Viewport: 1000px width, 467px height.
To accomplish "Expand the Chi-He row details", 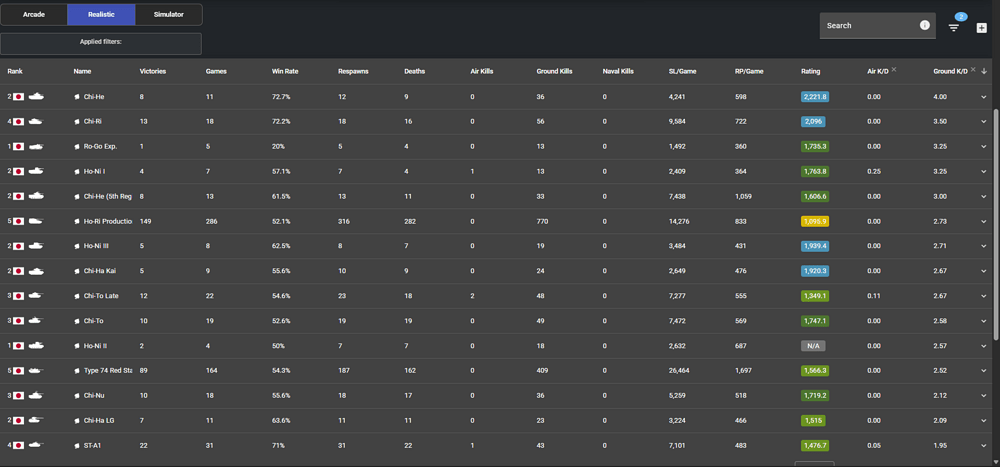I will 983,97.
